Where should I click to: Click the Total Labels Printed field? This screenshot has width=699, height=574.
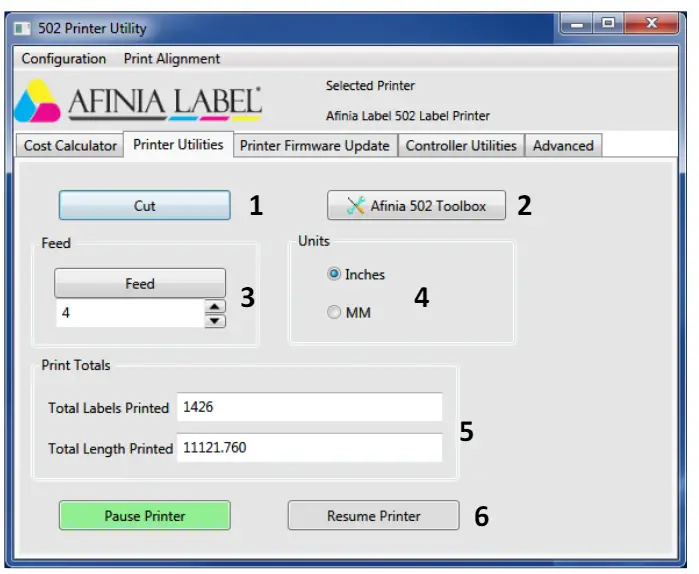click(309, 408)
